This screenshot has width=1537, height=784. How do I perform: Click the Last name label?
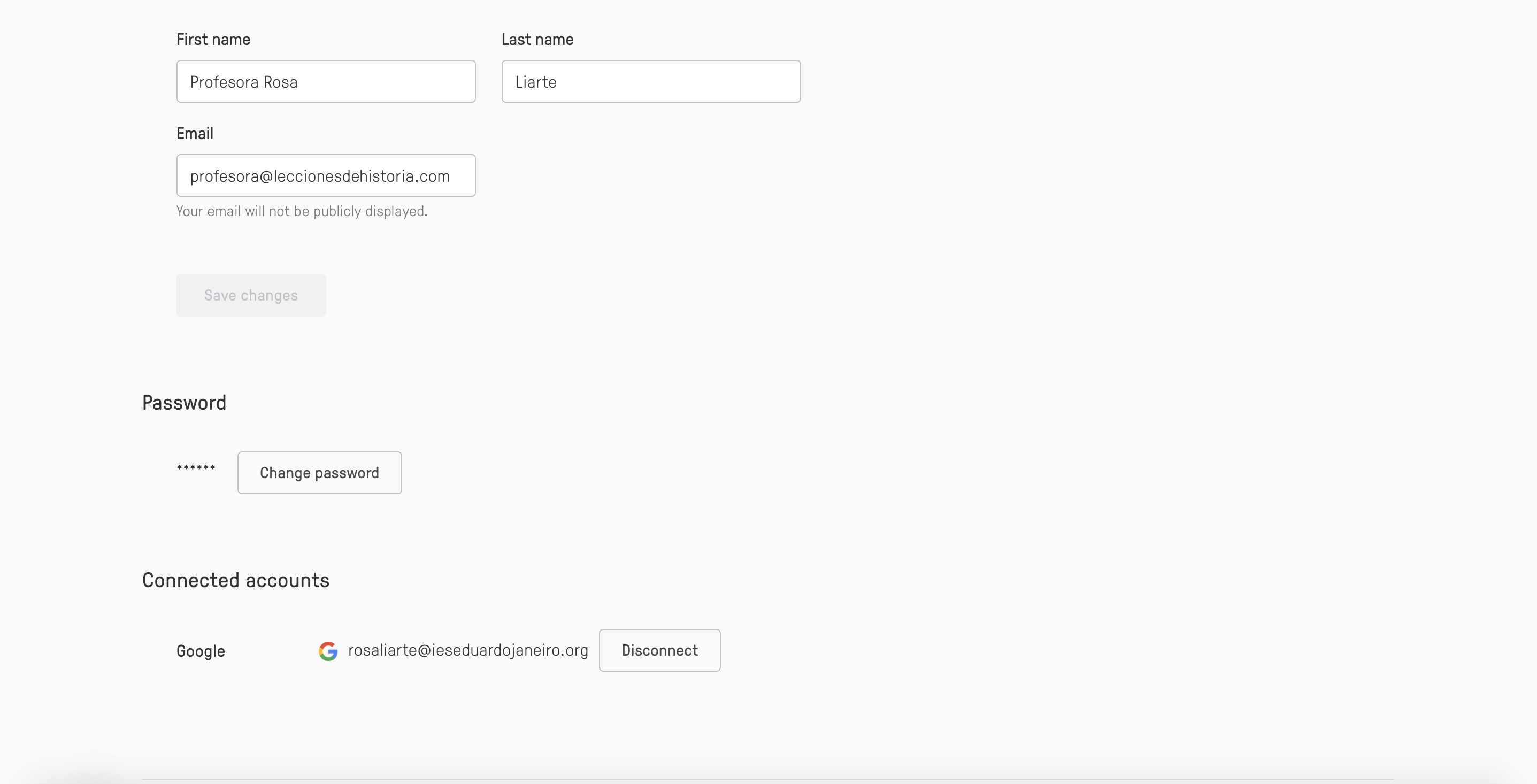pos(537,40)
